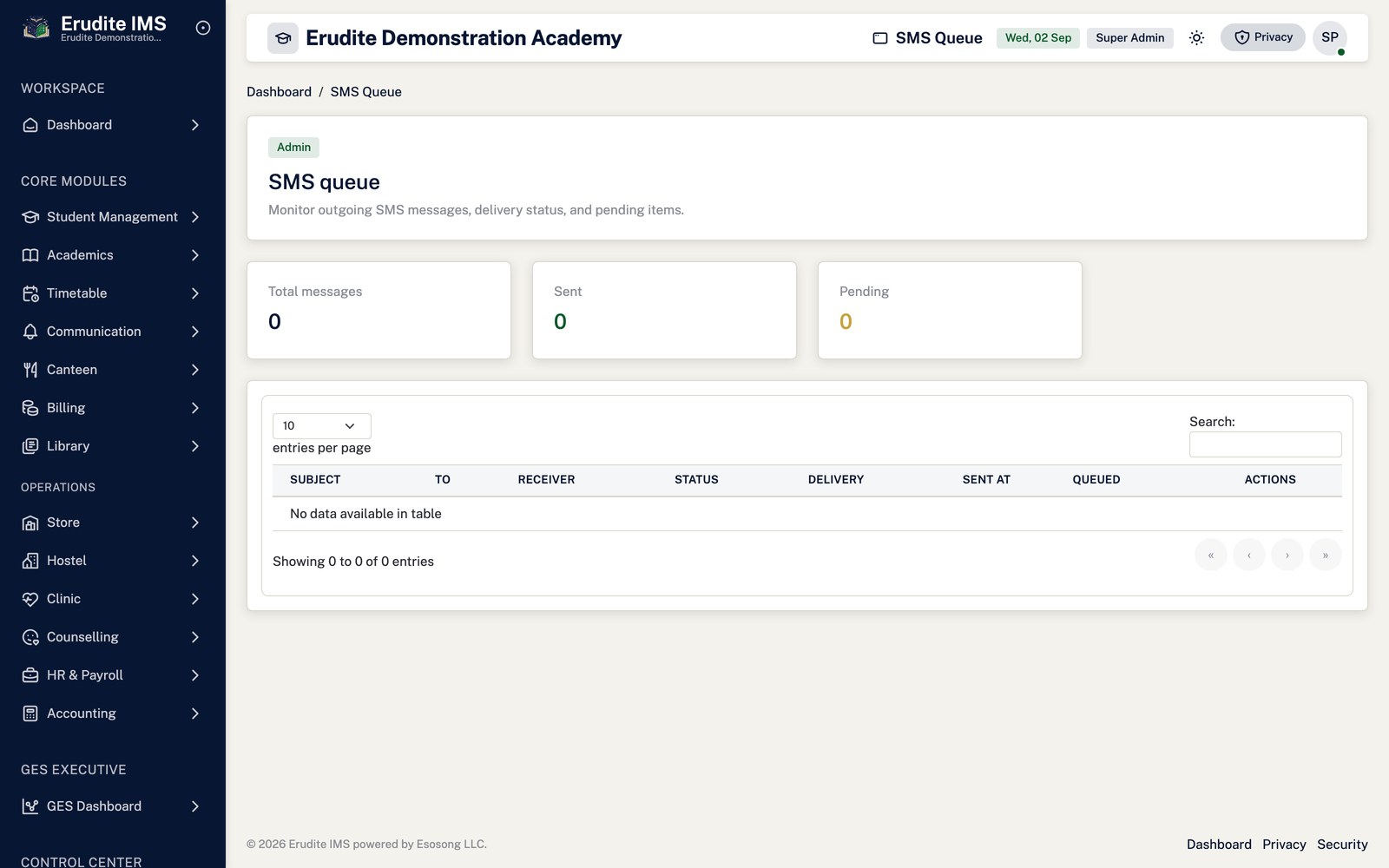Click the Erudite IMS logo icon
Viewport: 1389px width, 868px height.
pyautogui.click(x=36, y=29)
